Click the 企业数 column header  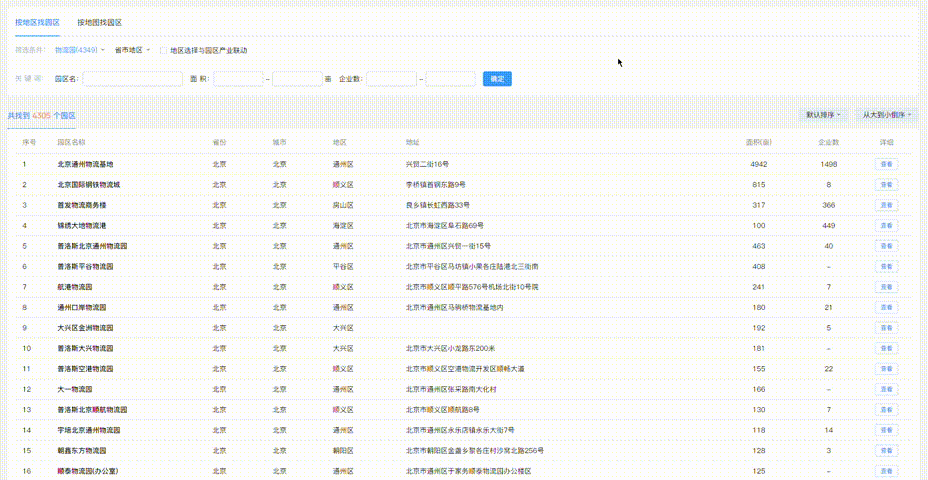pos(828,143)
